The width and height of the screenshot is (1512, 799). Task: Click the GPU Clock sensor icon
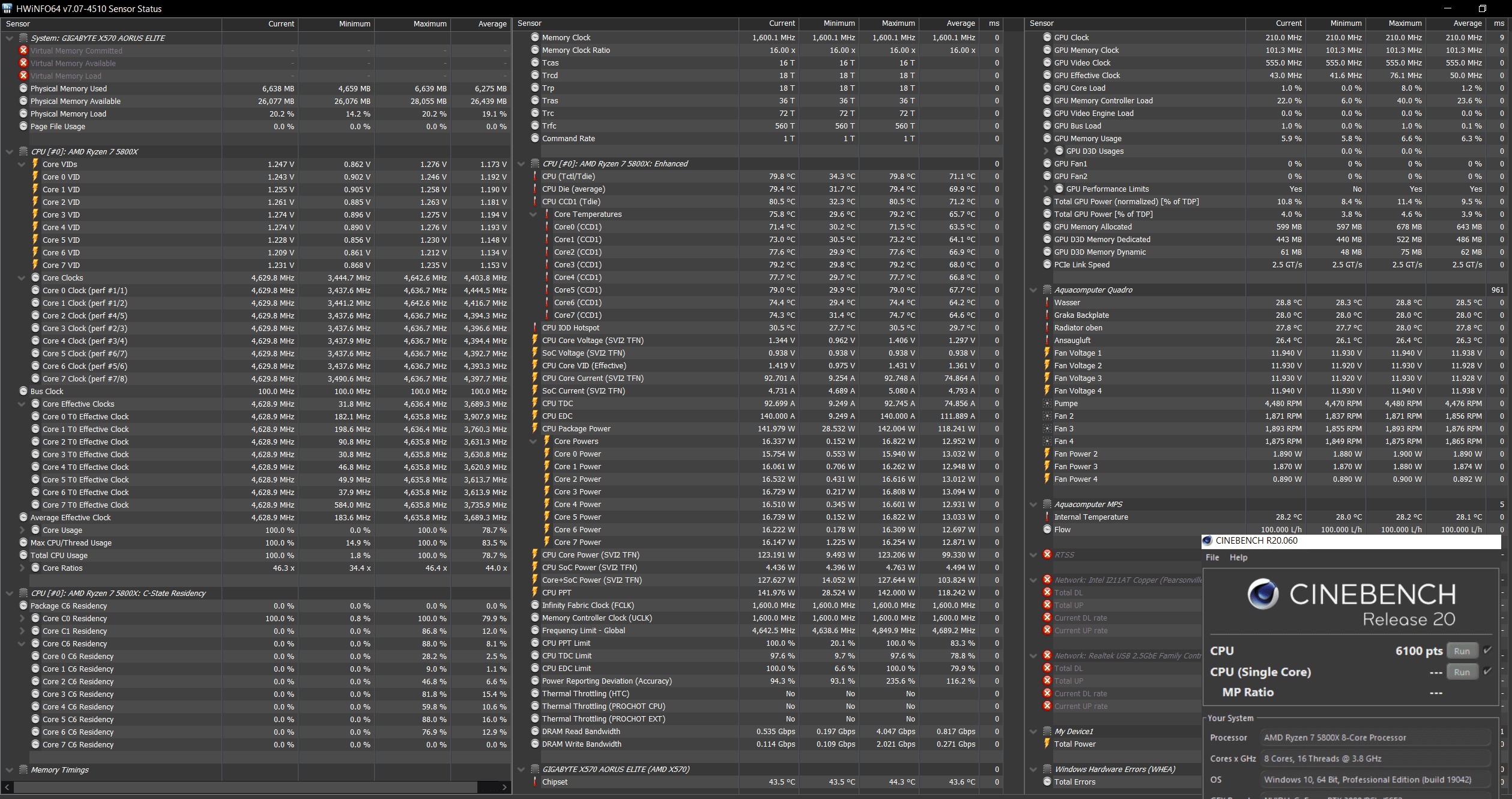click(1047, 37)
